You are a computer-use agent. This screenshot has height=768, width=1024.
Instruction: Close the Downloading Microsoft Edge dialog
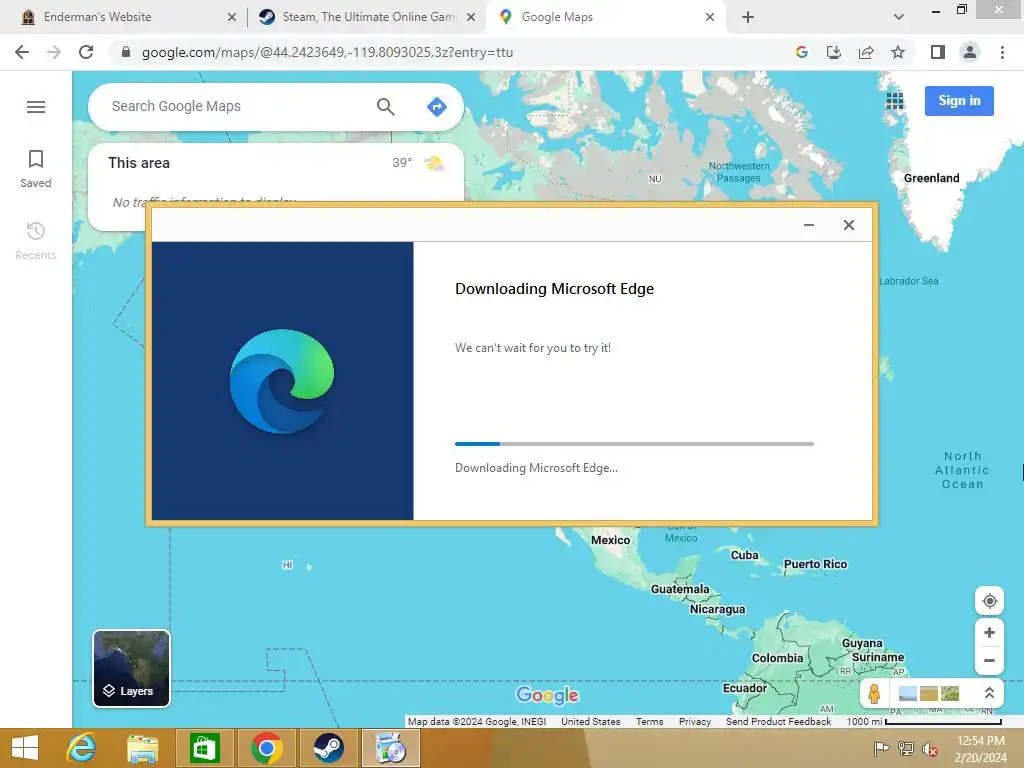(848, 225)
